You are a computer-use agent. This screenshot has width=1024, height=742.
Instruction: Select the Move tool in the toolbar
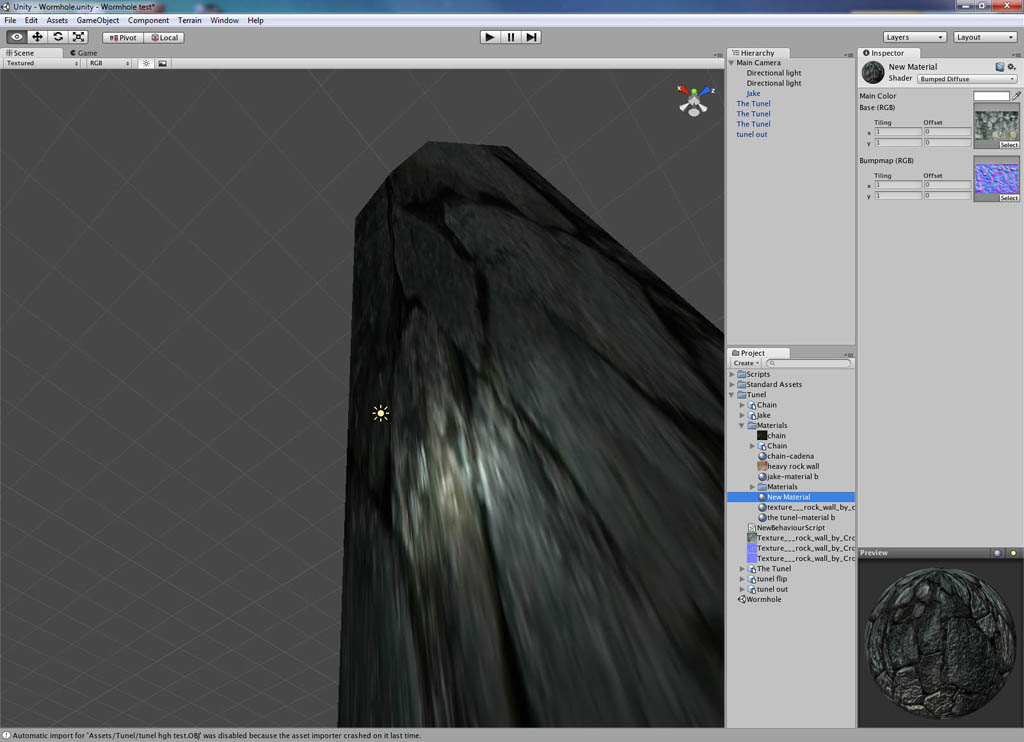(36, 37)
